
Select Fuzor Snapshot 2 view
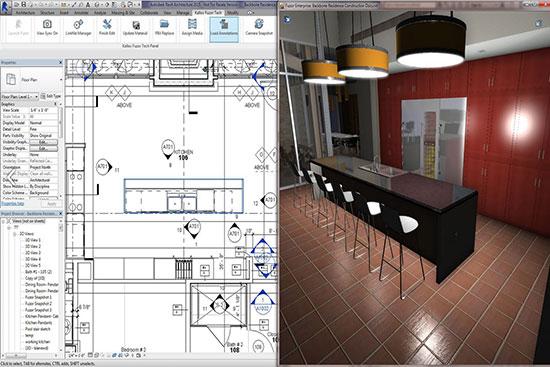[x=39, y=303]
